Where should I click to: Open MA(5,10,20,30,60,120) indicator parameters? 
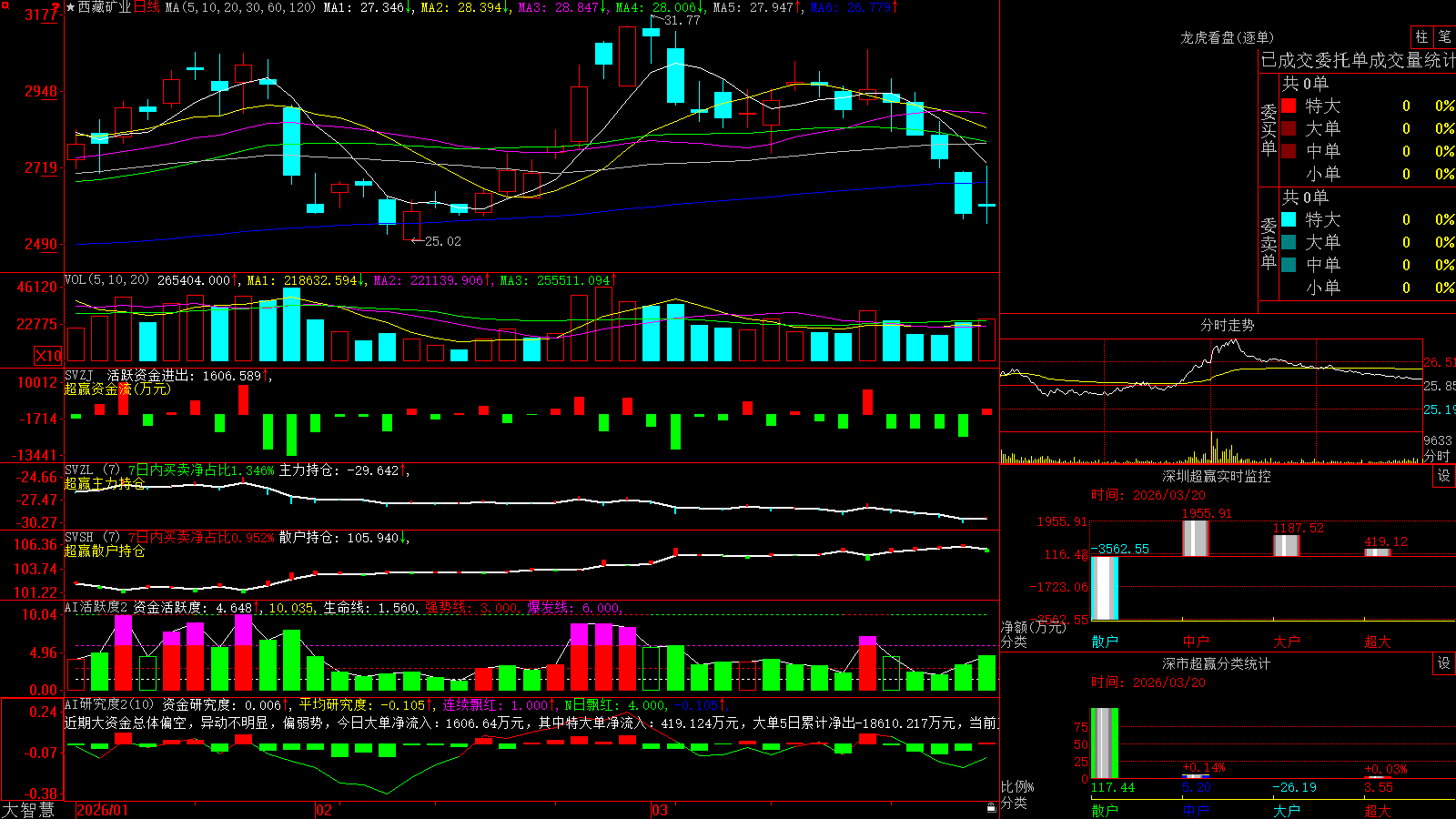click(240, 7)
